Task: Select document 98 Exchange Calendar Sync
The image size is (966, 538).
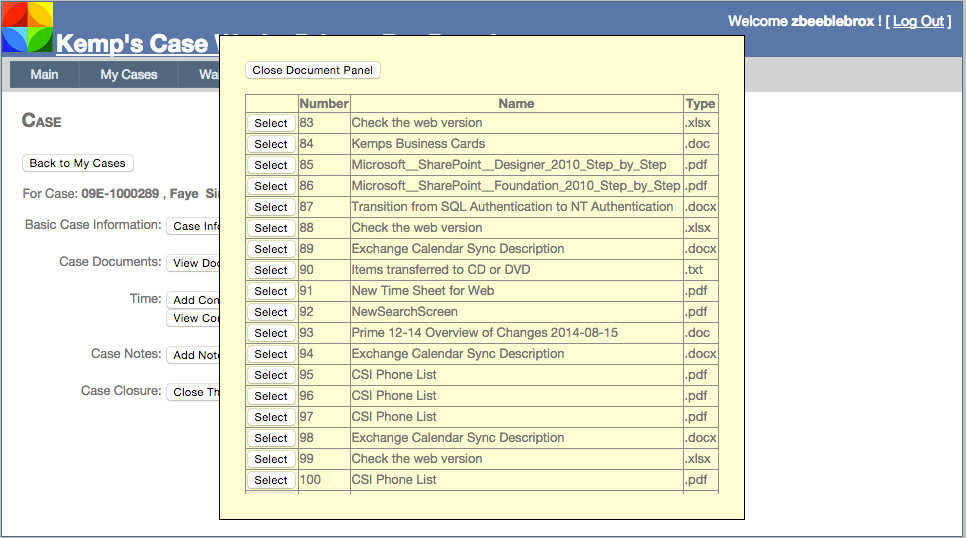Action: [x=270, y=438]
